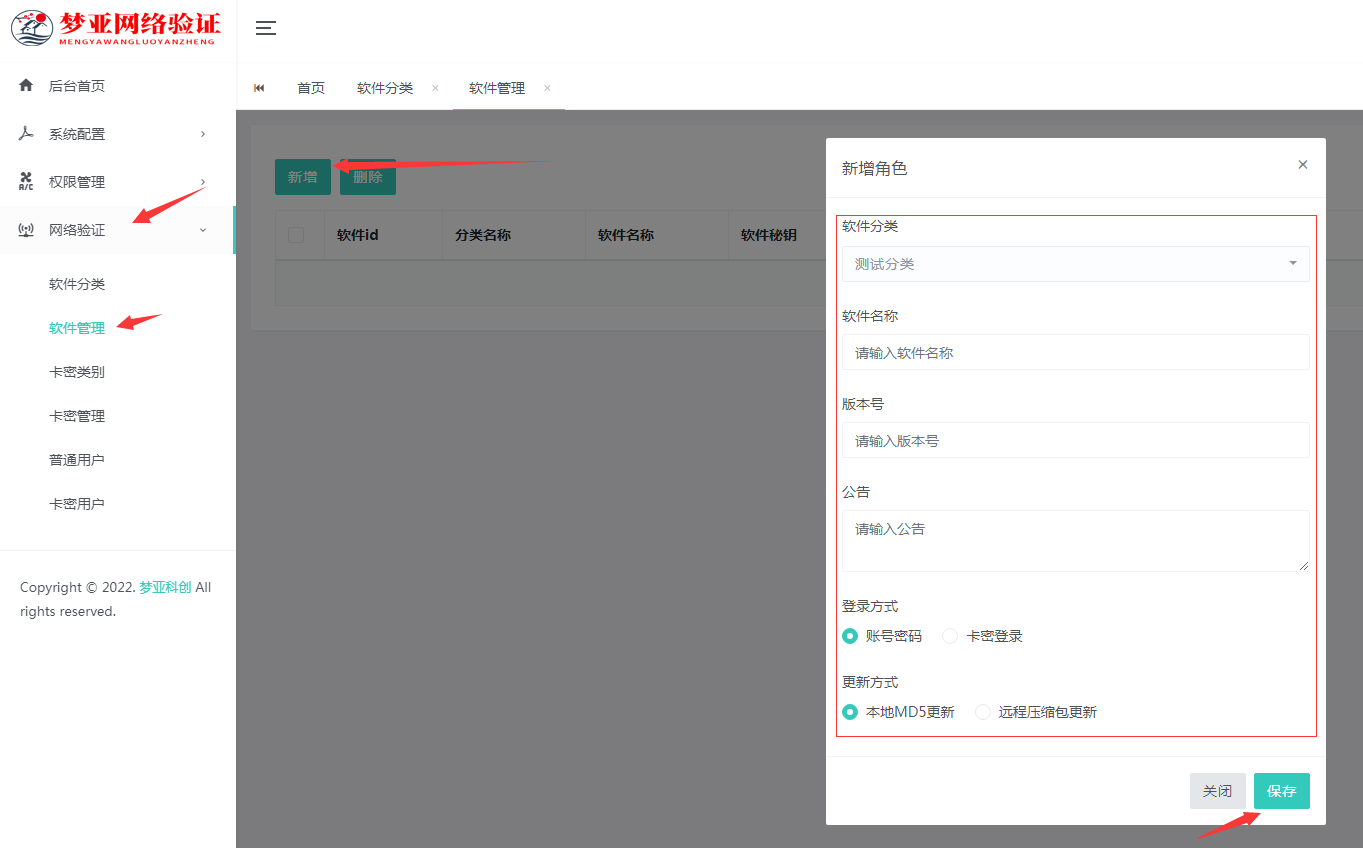Toggle the sidebar with the hamburger icon

(265, 28)
